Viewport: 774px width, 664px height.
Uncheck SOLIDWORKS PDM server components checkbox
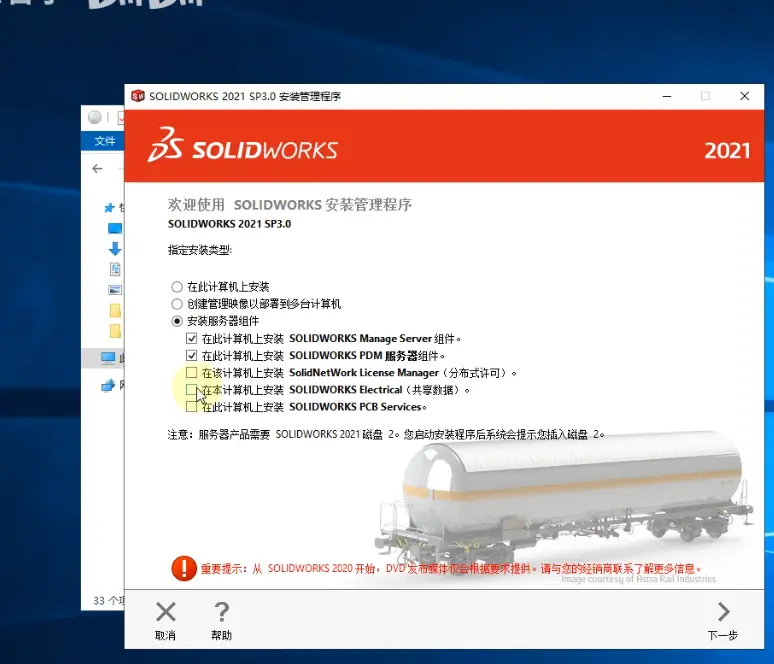pos(192,355)
